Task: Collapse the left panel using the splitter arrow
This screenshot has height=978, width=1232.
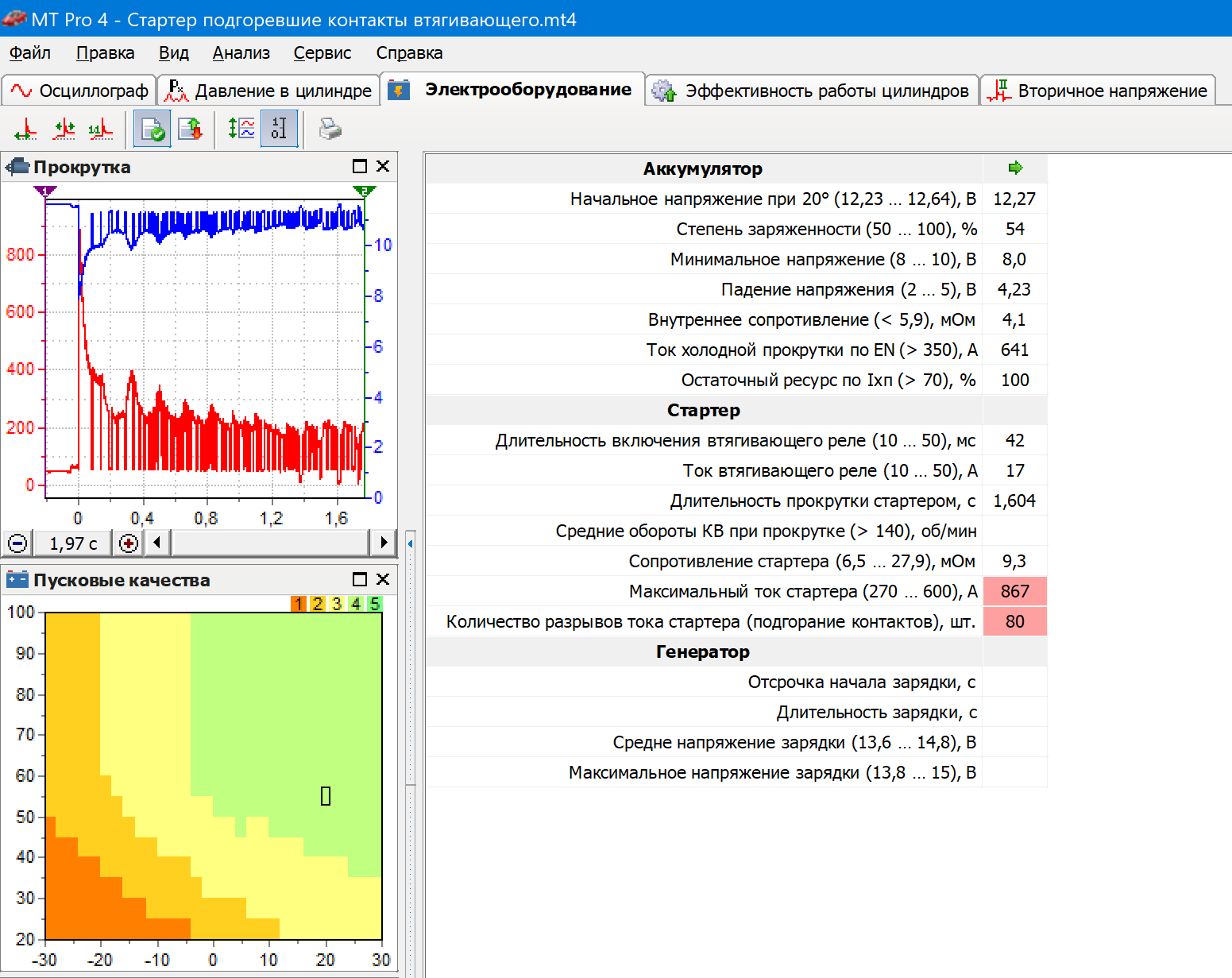Action: 411,543
